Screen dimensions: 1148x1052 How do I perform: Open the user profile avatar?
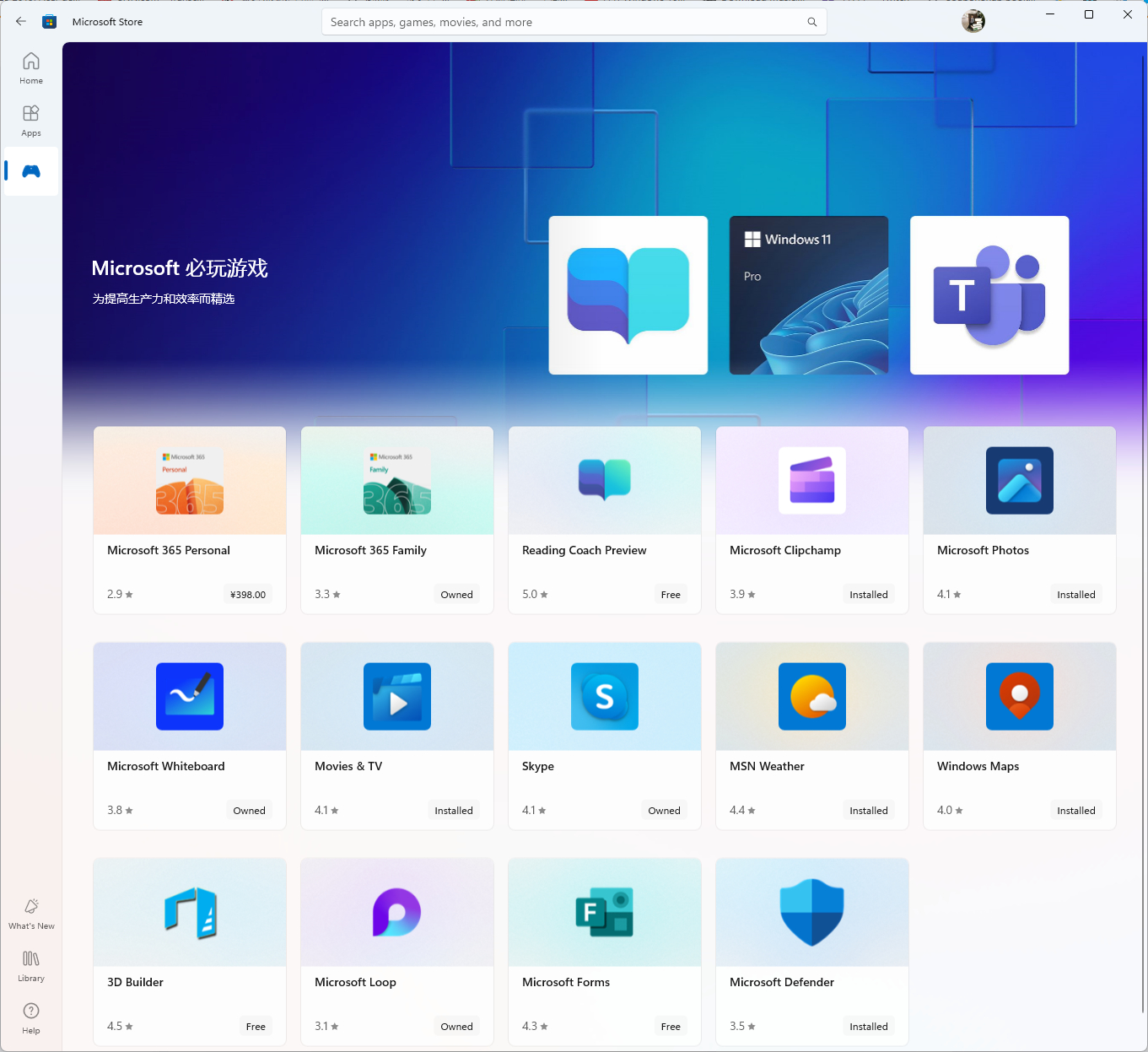[973, 21]
